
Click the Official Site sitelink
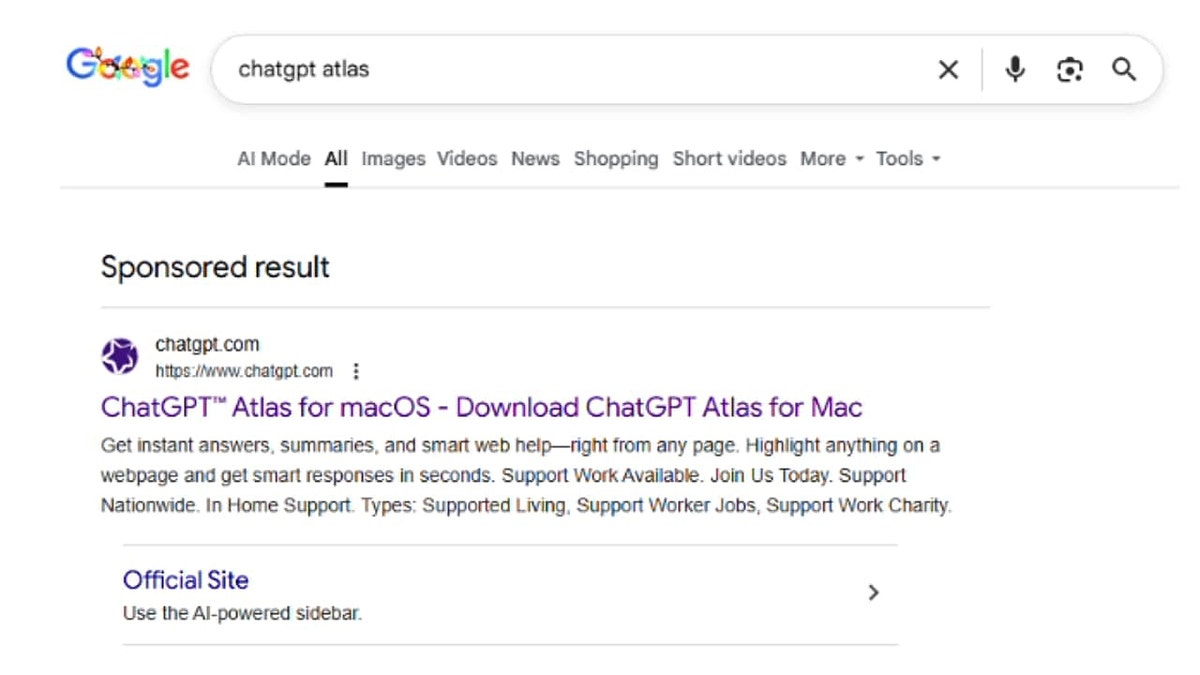tap(185, 580)
